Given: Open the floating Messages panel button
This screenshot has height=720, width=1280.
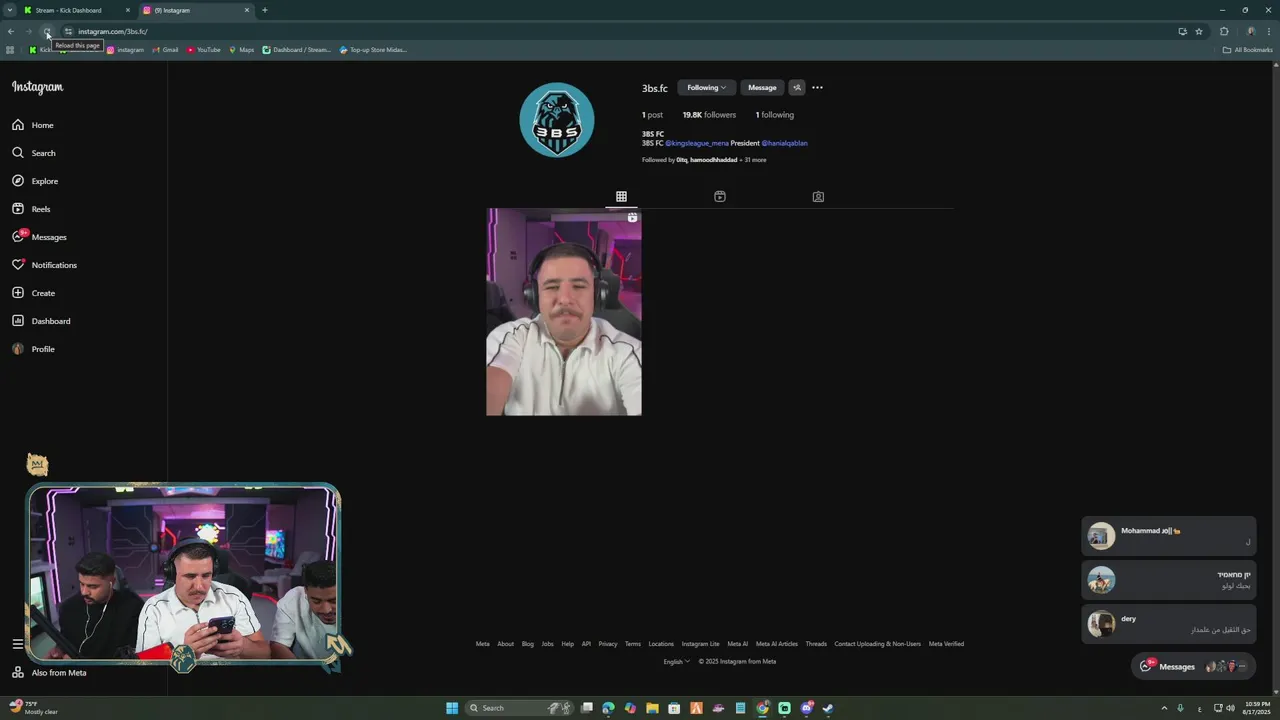Looking at the screenshot, I should click(x=1193, y=666).
